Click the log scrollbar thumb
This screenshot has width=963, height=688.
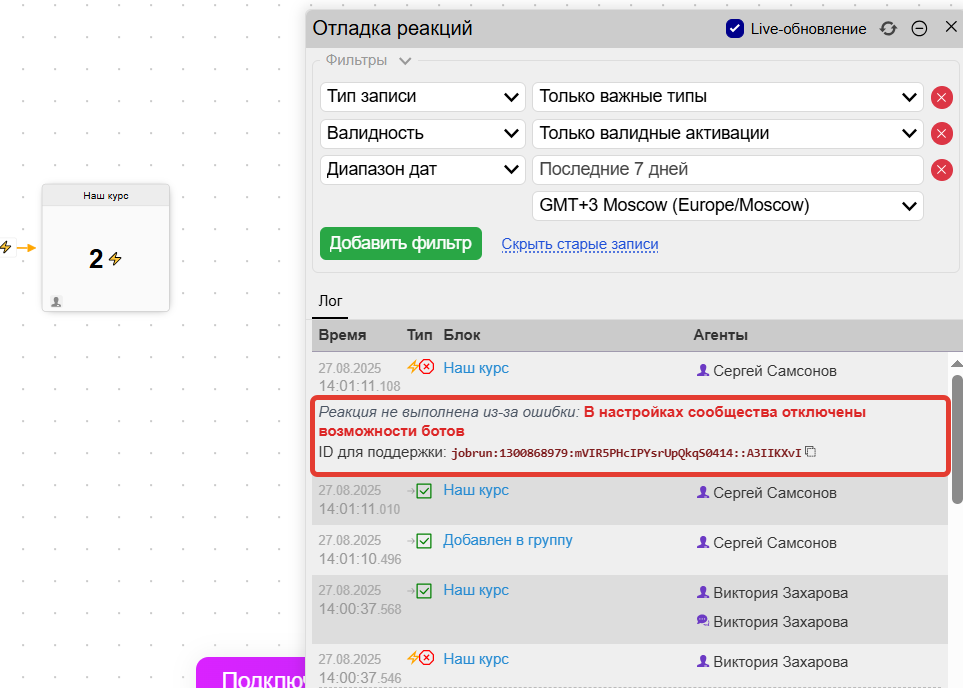(x=957, y=439)
